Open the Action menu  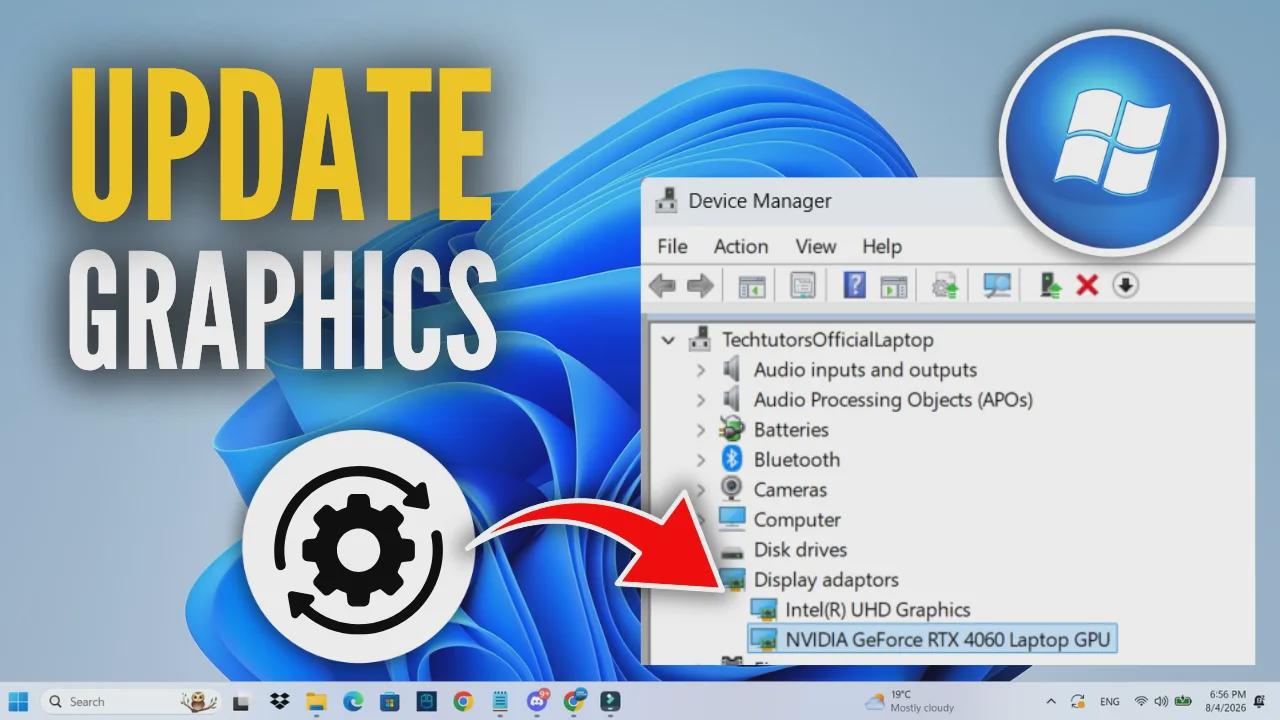741,246
